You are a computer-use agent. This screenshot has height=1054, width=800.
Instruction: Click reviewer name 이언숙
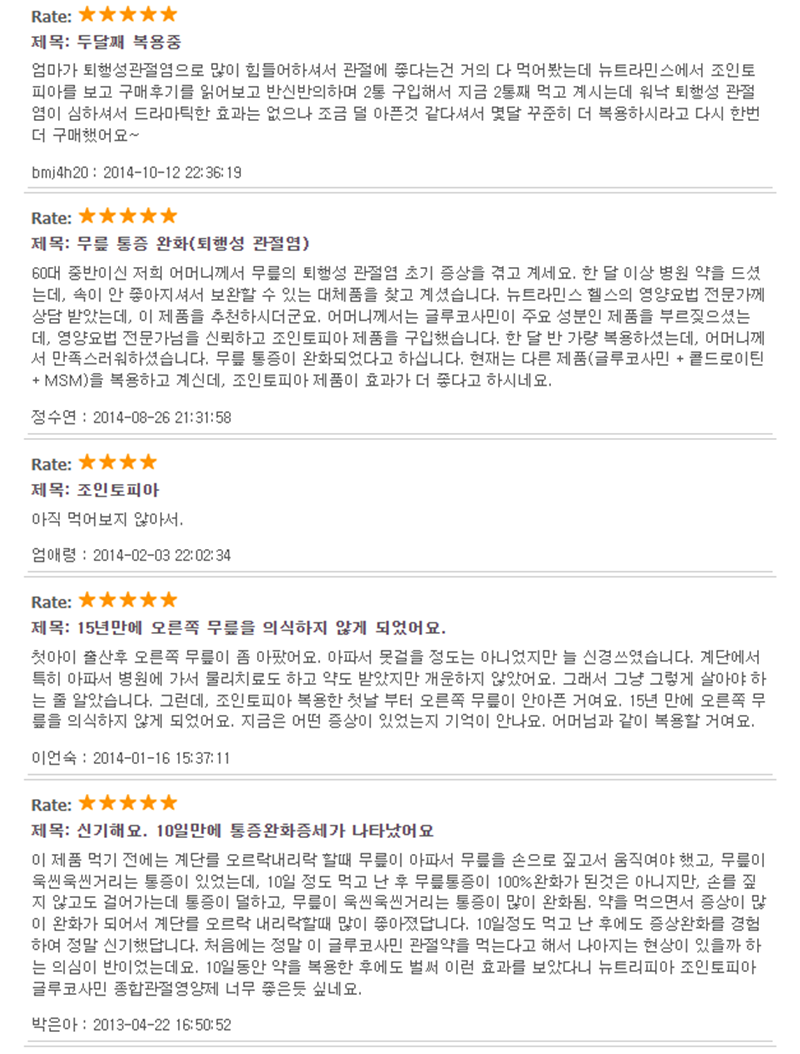point(54,758)
